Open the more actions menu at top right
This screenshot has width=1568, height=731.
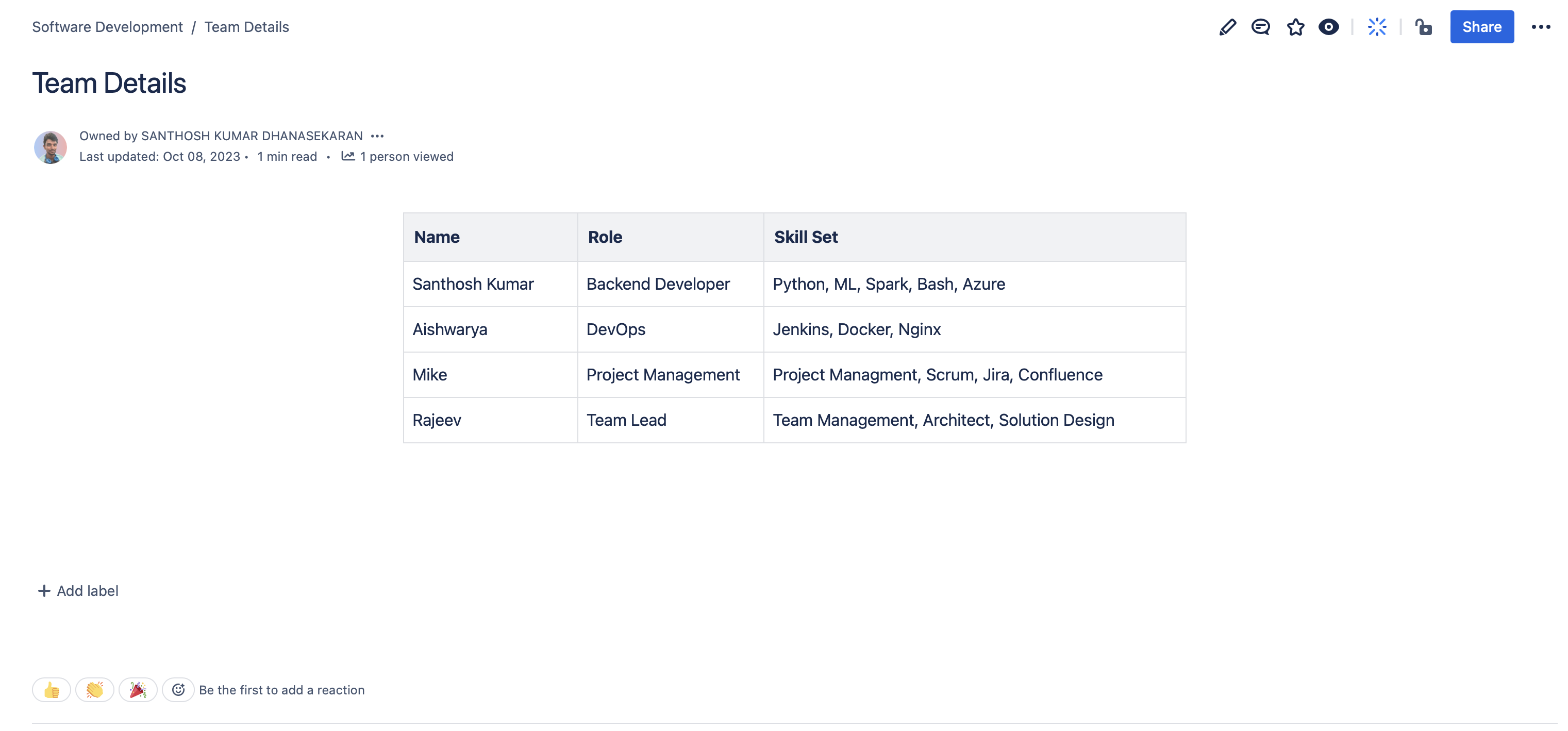click(1540, 27)
